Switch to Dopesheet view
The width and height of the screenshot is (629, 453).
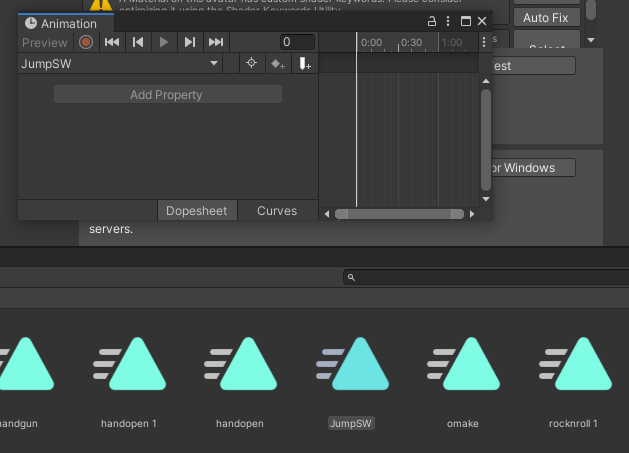[x=197, y=211]
